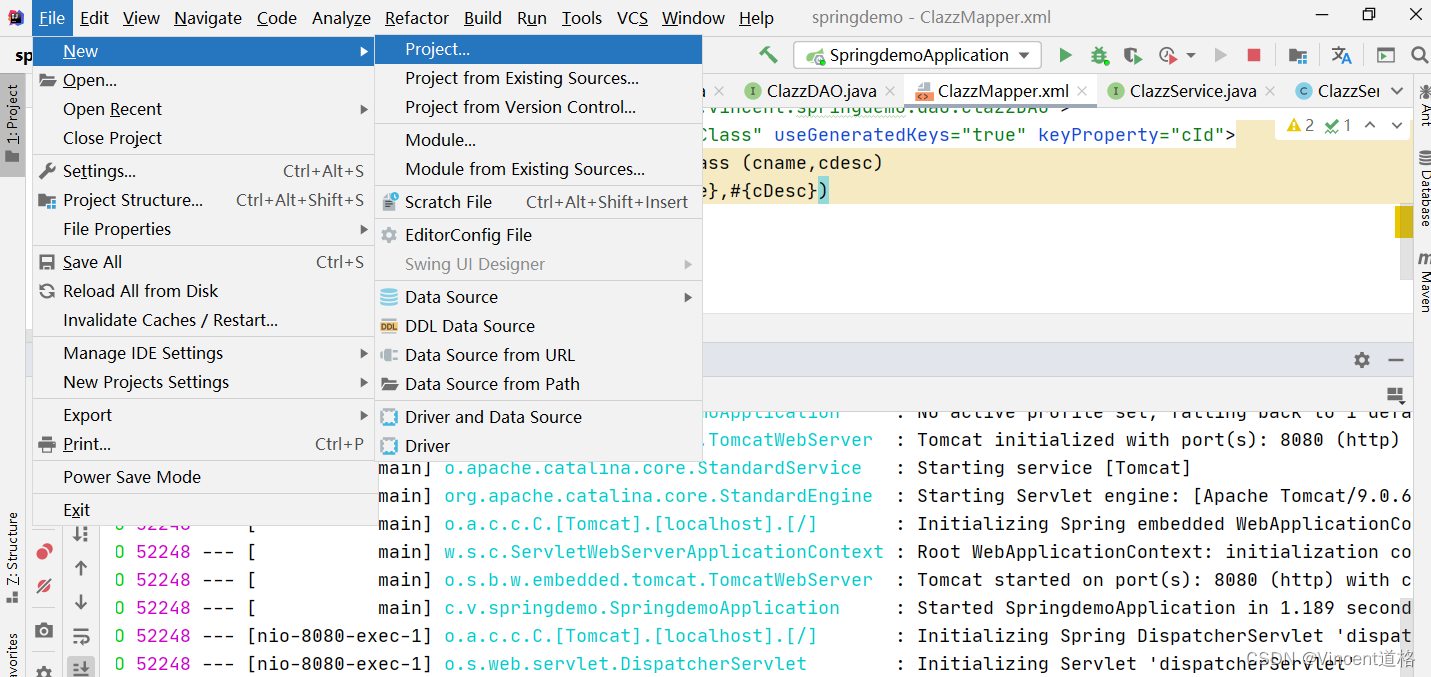The image size is (1431, 677).
Task: Run SpringdemoApplication with the green play icon
Action: pos(1065,55)
